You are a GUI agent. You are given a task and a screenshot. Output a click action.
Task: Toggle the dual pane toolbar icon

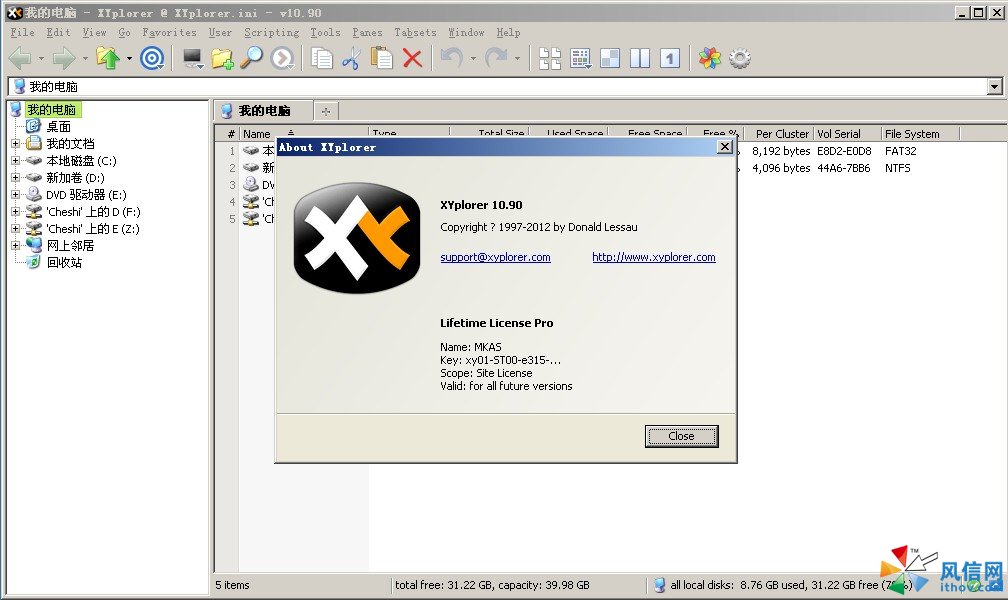(x=640, y=59)
